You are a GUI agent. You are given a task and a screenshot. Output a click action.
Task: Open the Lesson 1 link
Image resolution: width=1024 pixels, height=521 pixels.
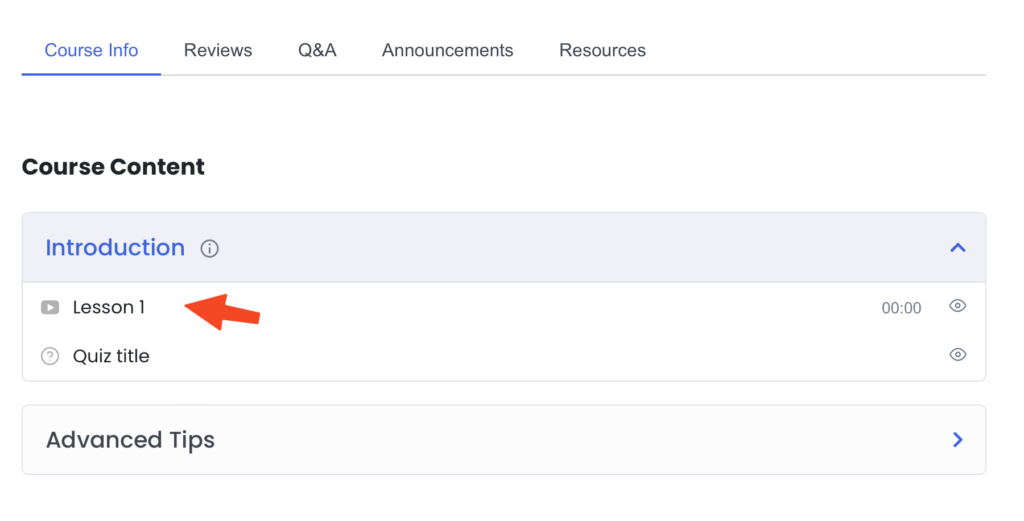pyautogui.click(x=108, y=308)
